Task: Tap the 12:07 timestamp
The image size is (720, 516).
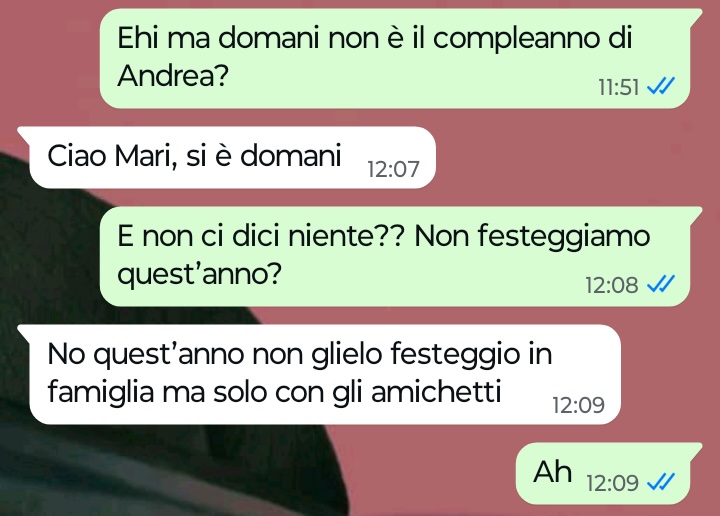Action: (394, 169)
